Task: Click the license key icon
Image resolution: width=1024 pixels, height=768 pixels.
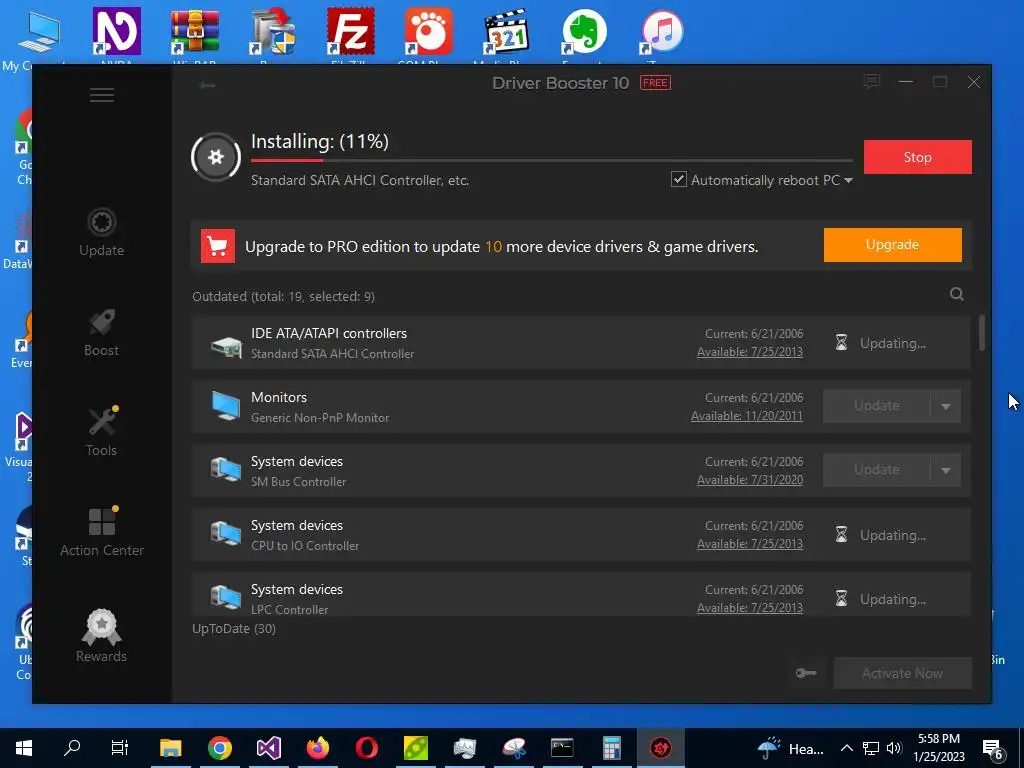Action: point(806,673)
